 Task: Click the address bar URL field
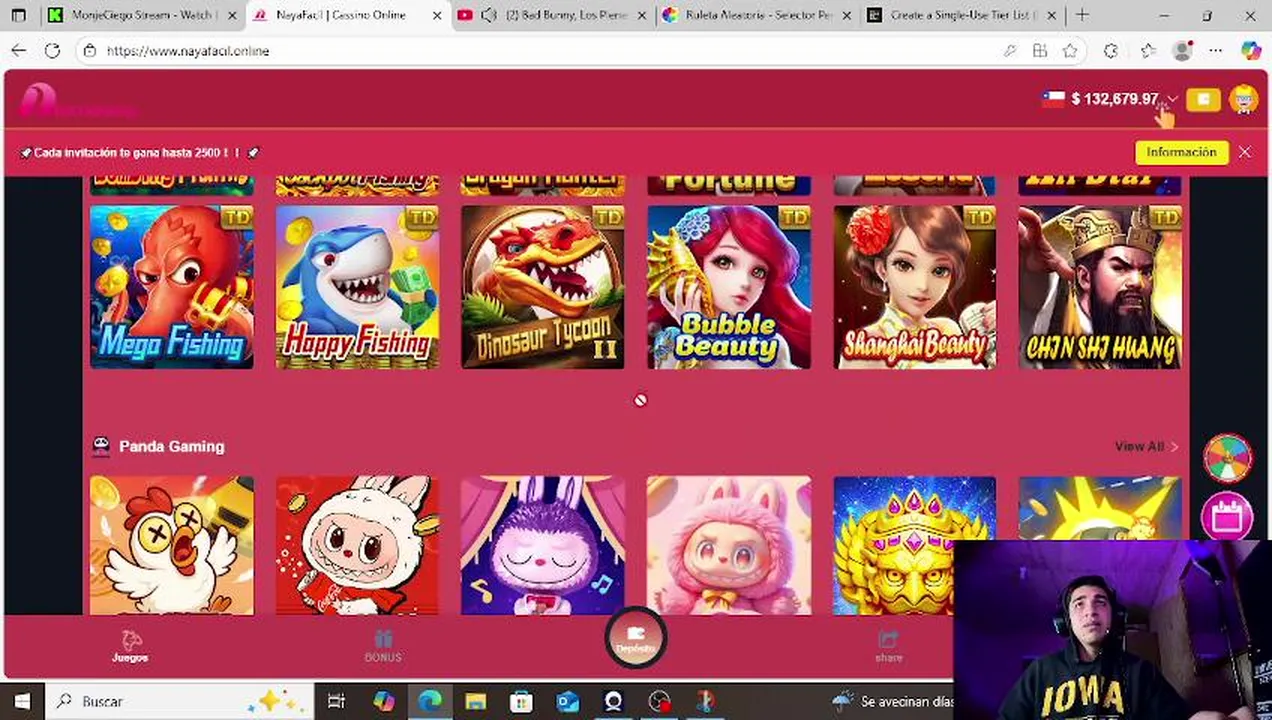(x=540, y=51)
